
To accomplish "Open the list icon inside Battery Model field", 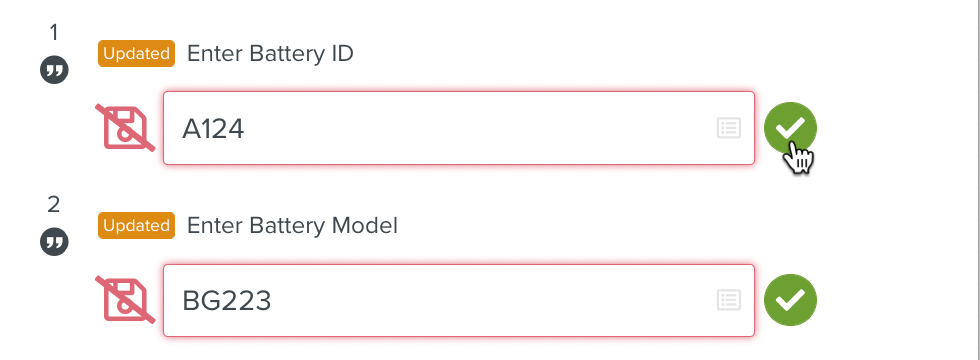I will [x=729, y=300].
